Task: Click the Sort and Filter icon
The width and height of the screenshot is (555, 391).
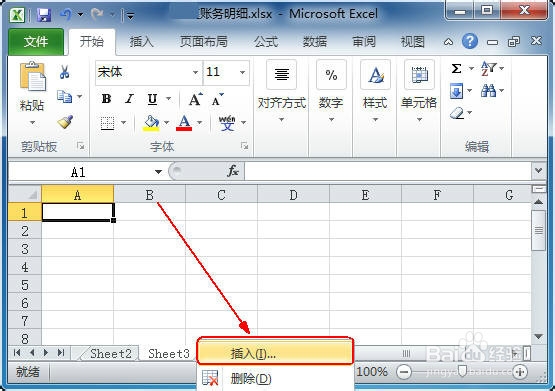Action: 488,68
